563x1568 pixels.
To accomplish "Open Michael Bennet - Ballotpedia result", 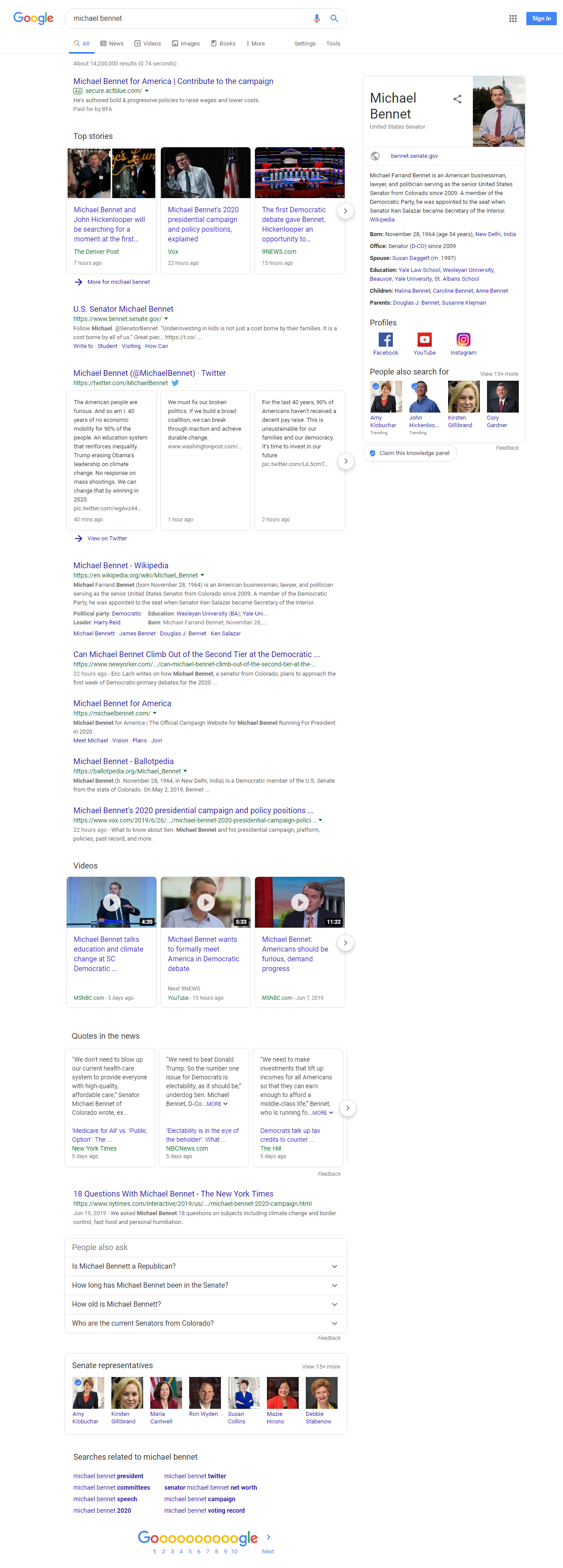I will click(x=123, y=761).
